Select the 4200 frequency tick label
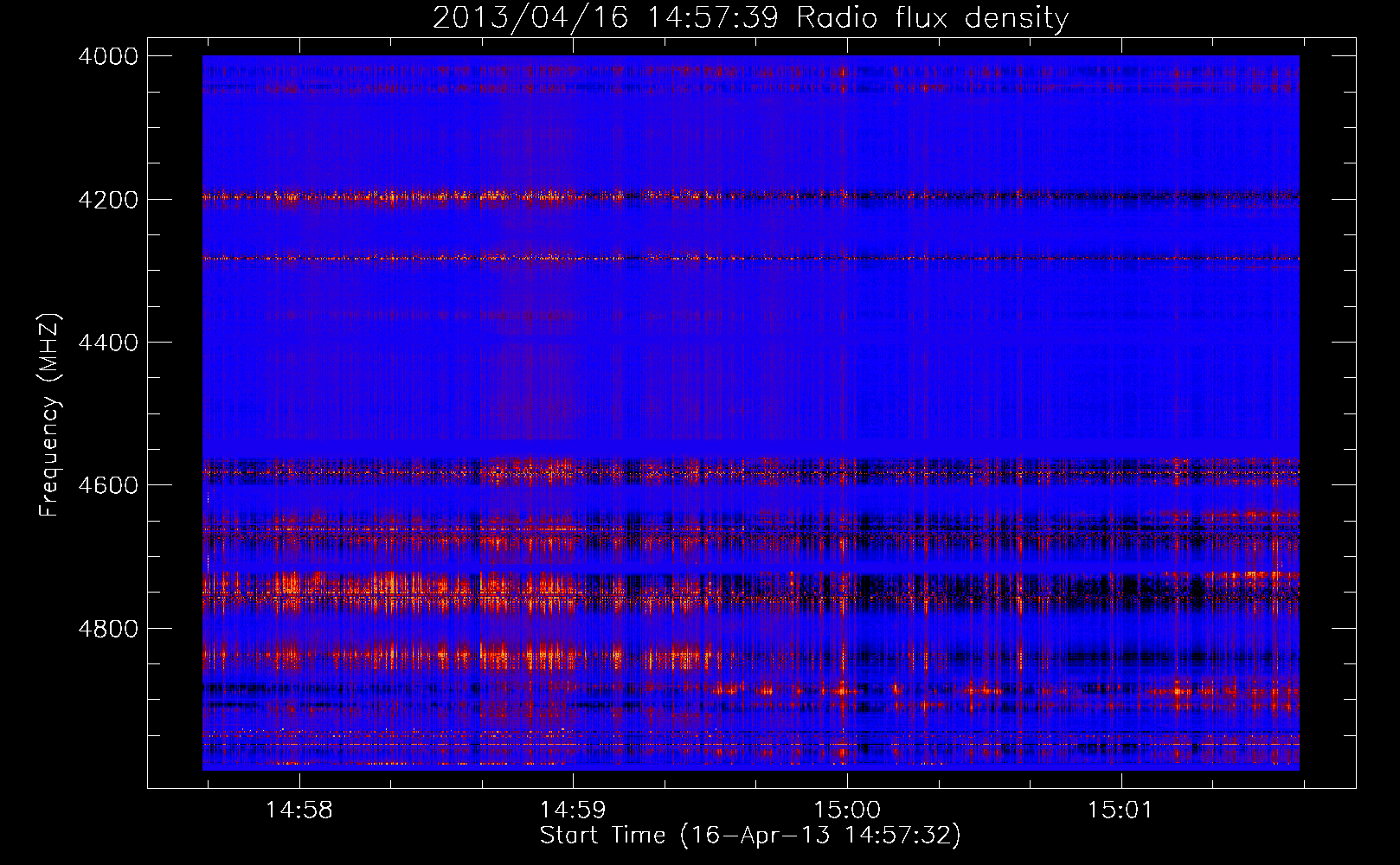This screenshot has height=865, width=1400. (x=108, y=200)
